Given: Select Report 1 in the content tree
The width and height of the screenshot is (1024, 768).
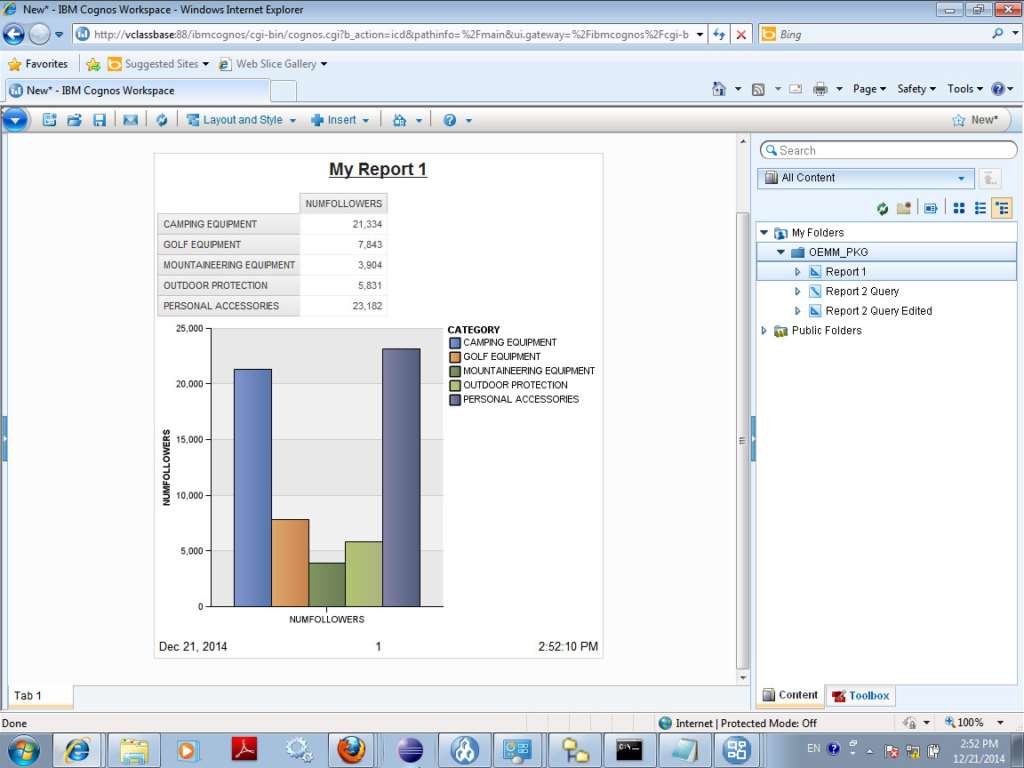Looking at the screenshot, I should tap(846, 272).
